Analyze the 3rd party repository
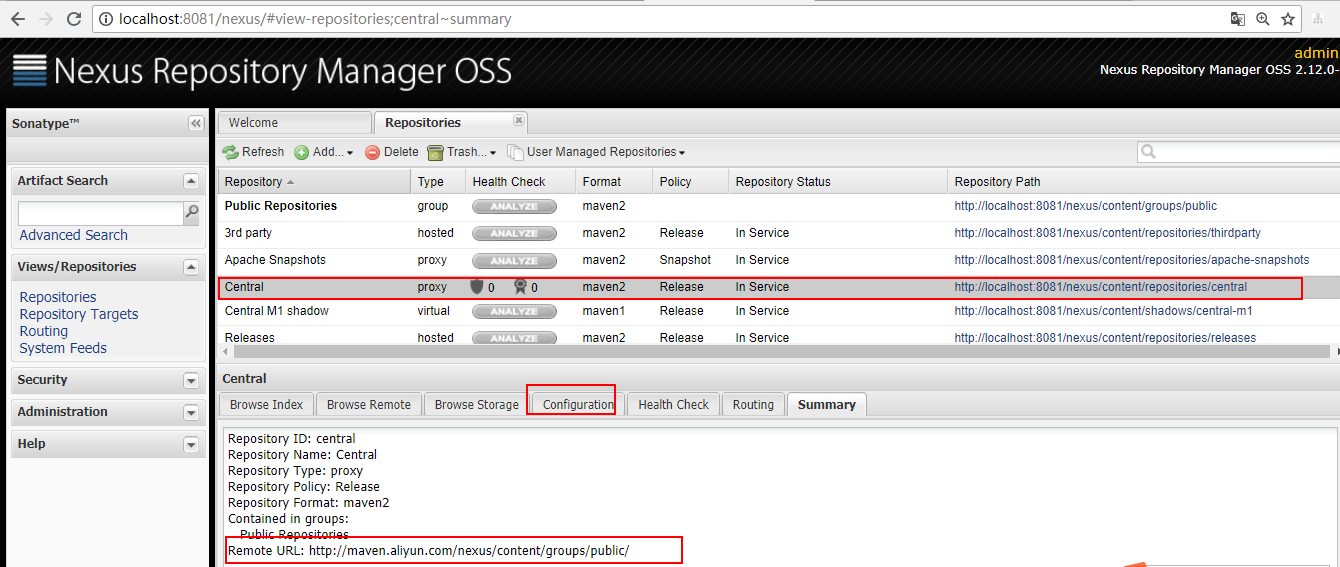Screen dimensions: 1340x567 pyautogui.click(x=514, y=234)
